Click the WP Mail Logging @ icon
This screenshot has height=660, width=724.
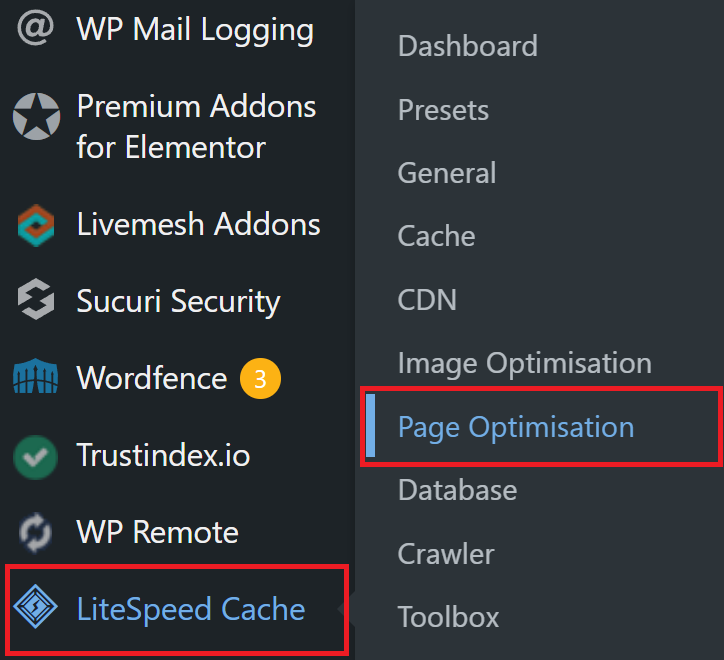click(x=36, y=28)
